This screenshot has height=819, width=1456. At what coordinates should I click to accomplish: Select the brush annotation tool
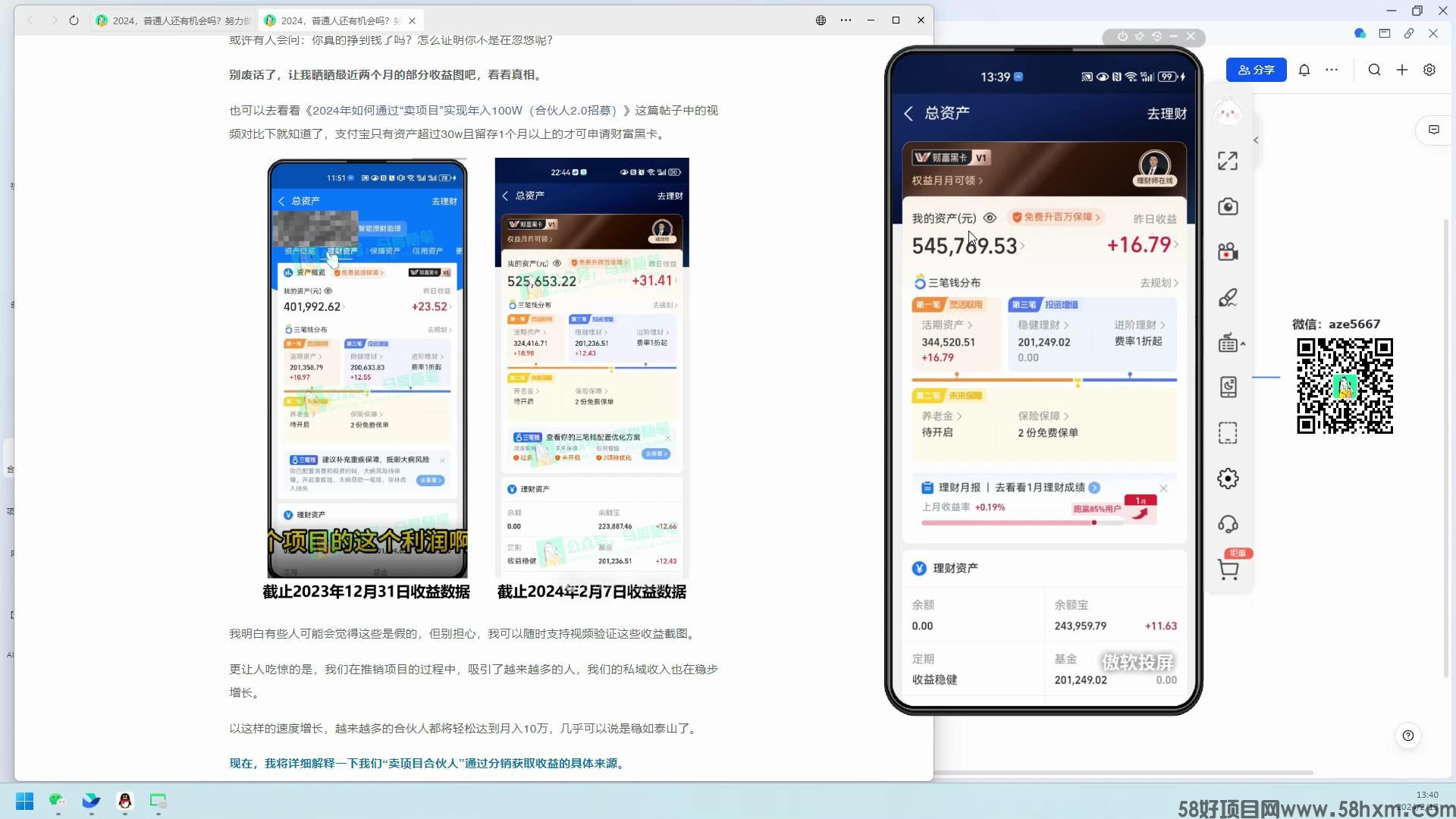click(x=1228, y=297)
